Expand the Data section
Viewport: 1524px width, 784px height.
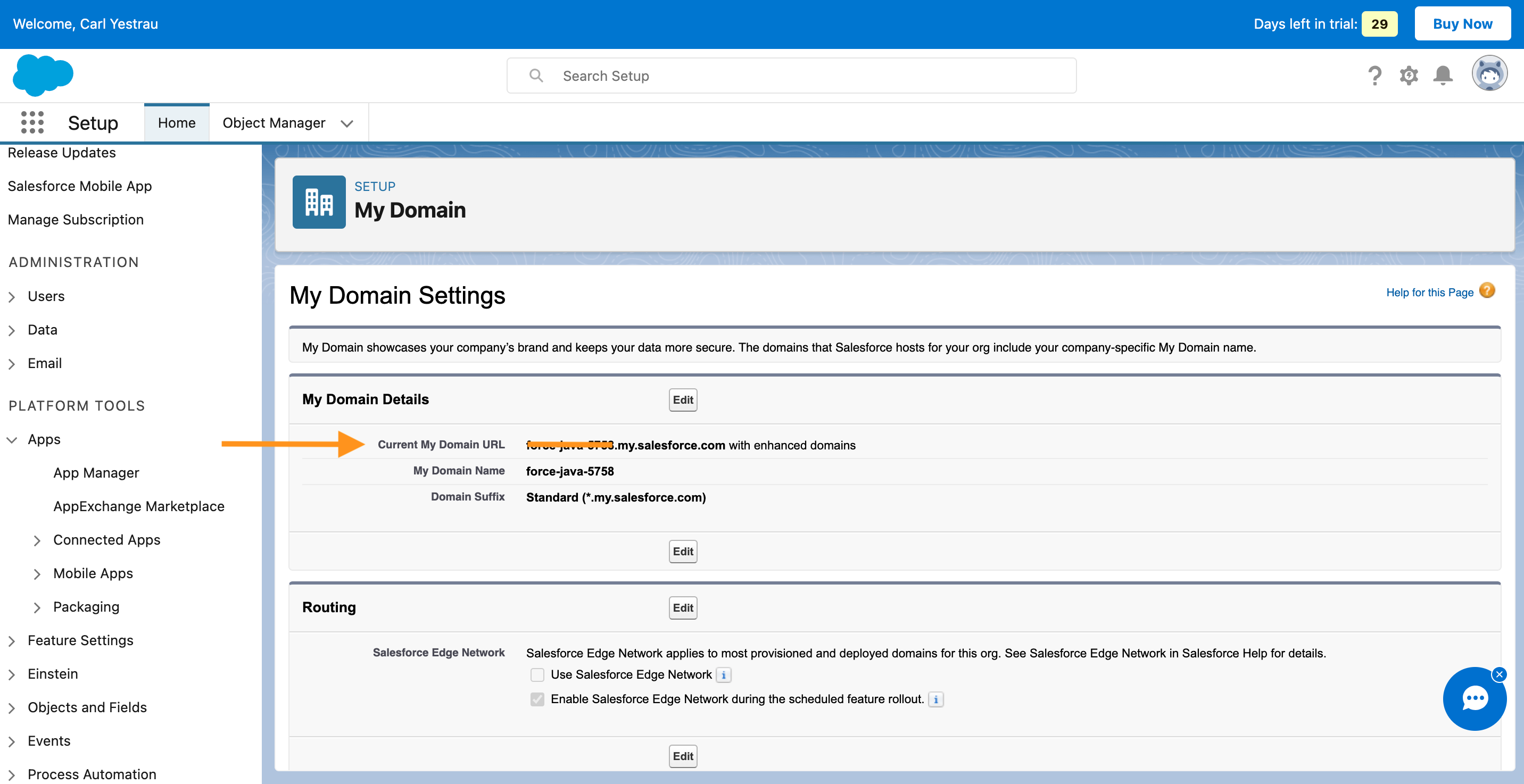pos(12,330)
